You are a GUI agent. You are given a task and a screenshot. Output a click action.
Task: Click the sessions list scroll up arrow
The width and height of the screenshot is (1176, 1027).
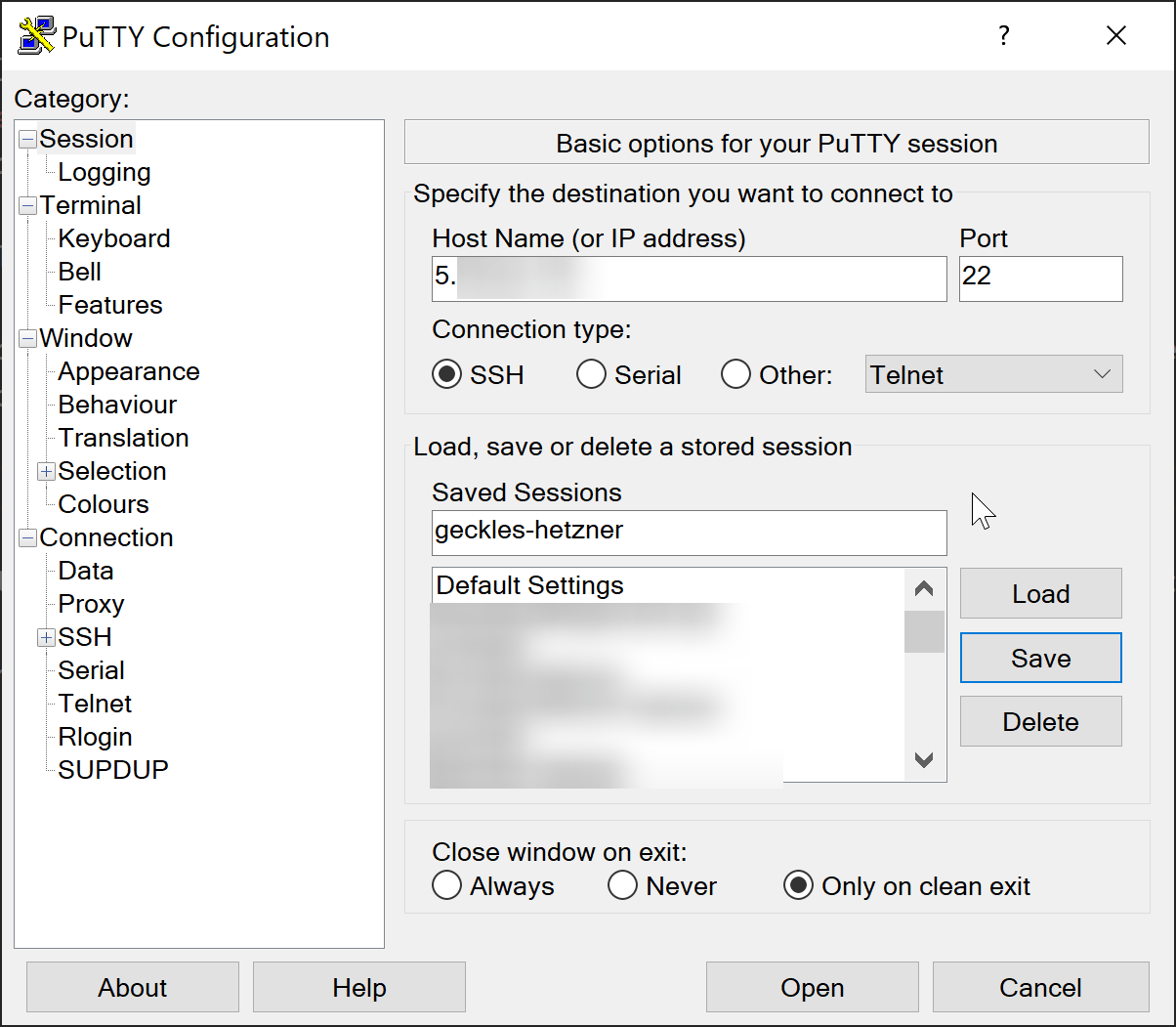coord(924,588)
